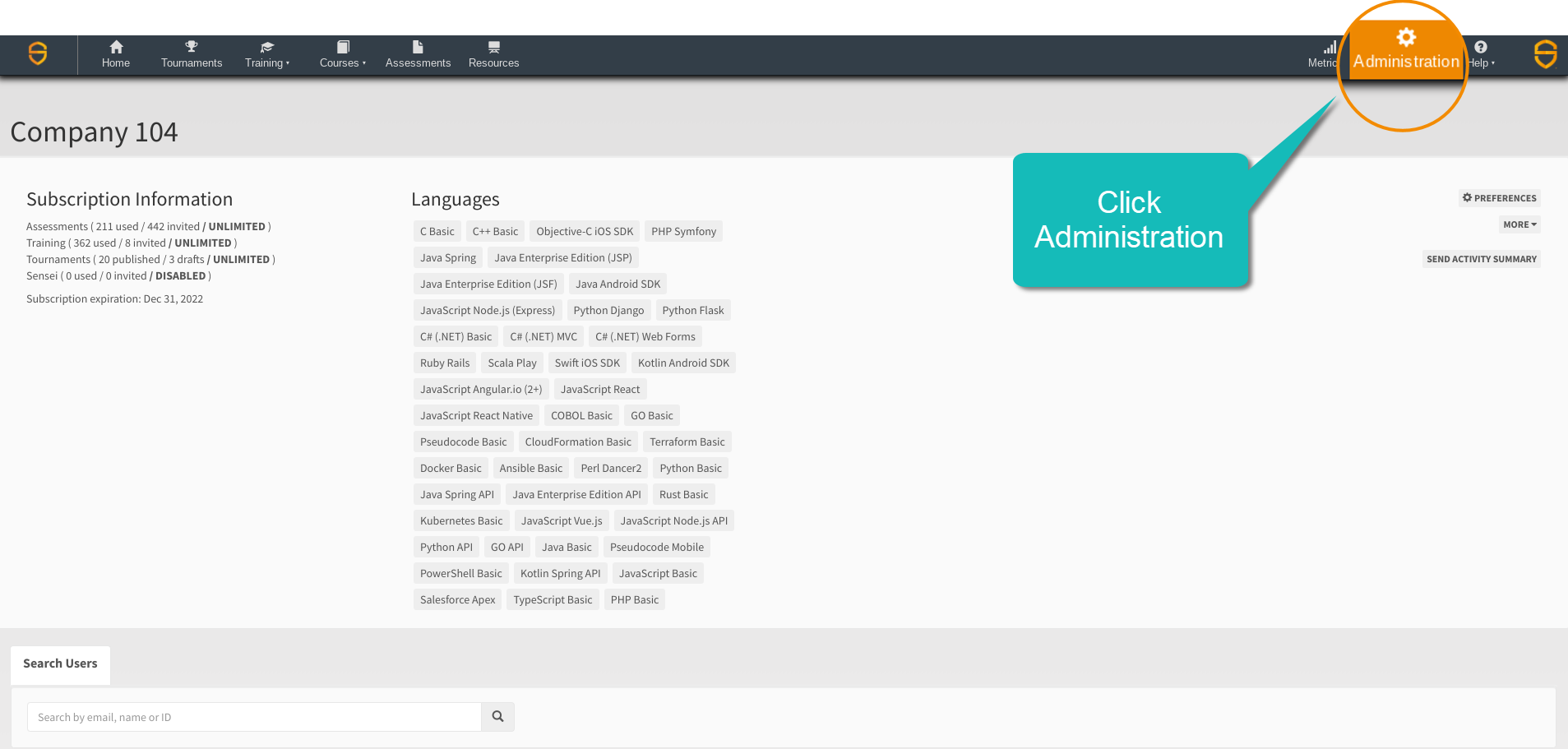The height and width of the screenshot is (749, 1568).
Task: Open the MORE dropdown on the right
Action: click(x=1519, y=224)
